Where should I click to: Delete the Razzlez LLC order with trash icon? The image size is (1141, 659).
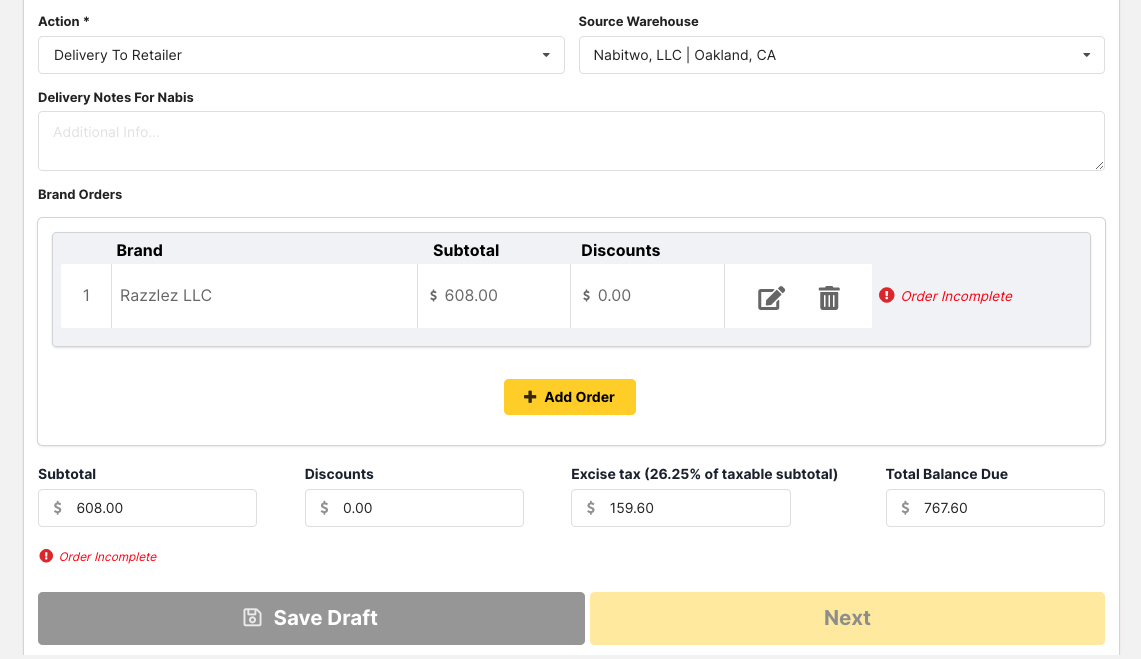829,297
